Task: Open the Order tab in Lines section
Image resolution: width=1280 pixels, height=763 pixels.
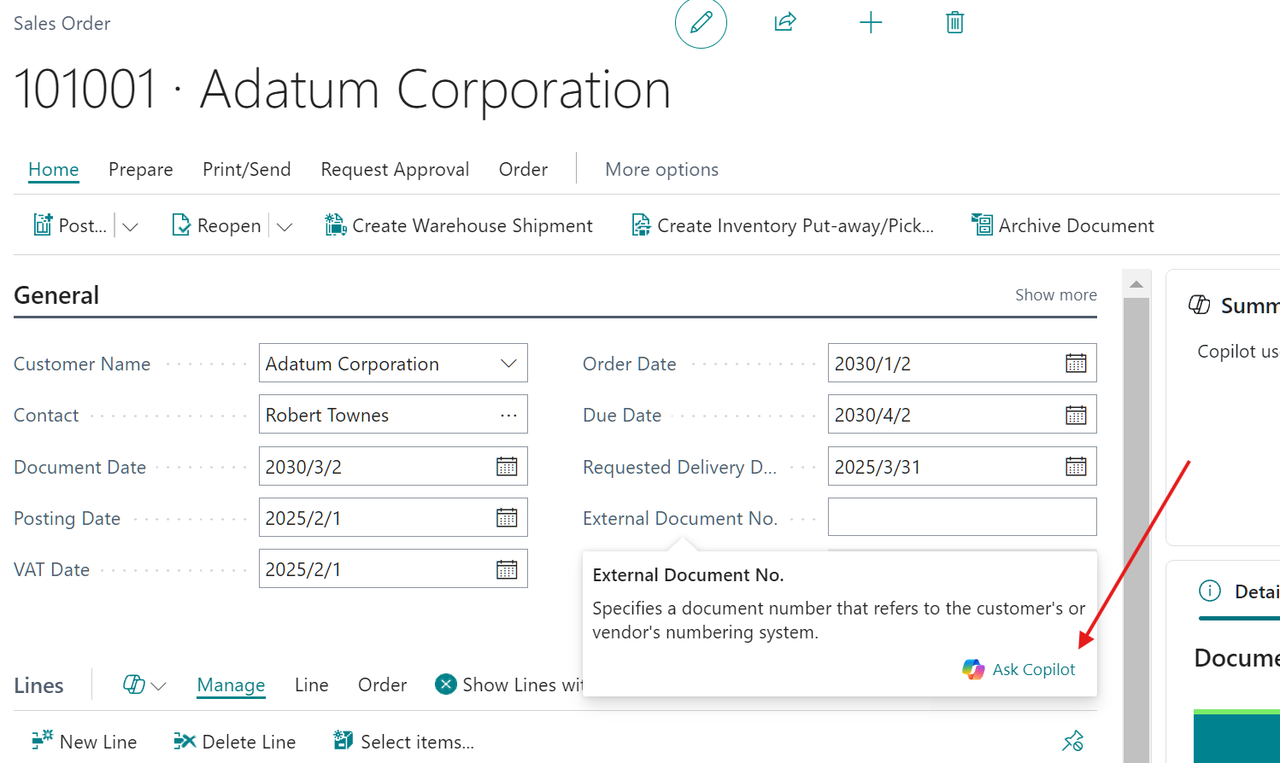Action: coord(382,684)
